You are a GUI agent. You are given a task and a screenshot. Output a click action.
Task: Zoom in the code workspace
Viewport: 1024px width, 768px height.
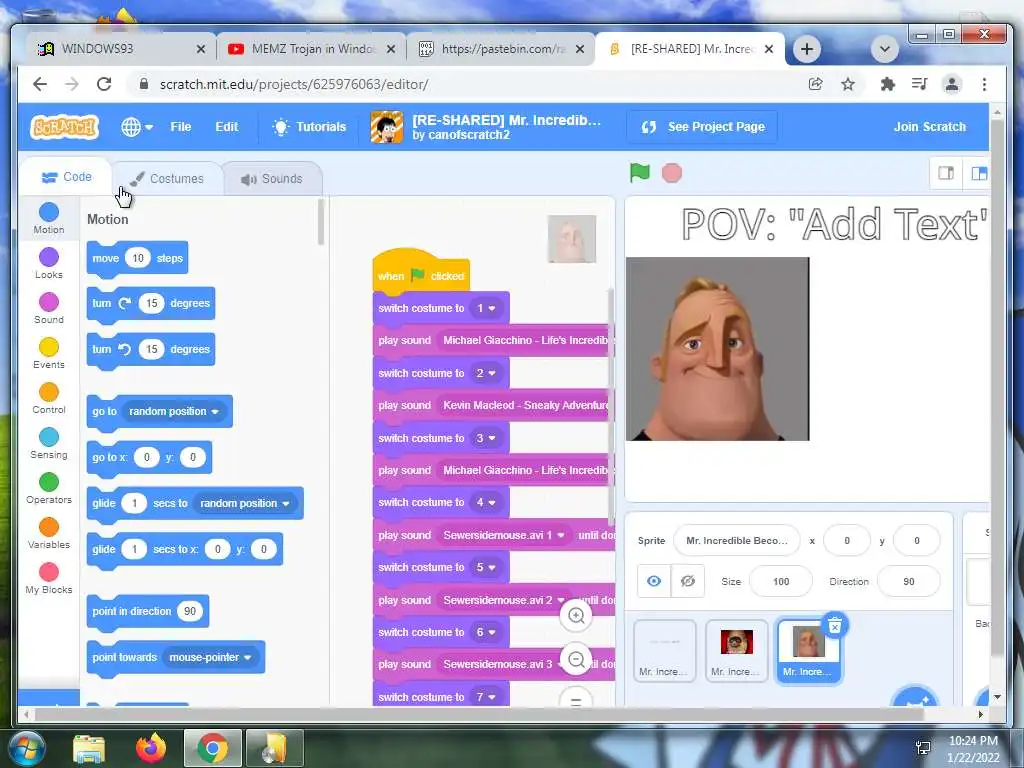coord(576,615)
